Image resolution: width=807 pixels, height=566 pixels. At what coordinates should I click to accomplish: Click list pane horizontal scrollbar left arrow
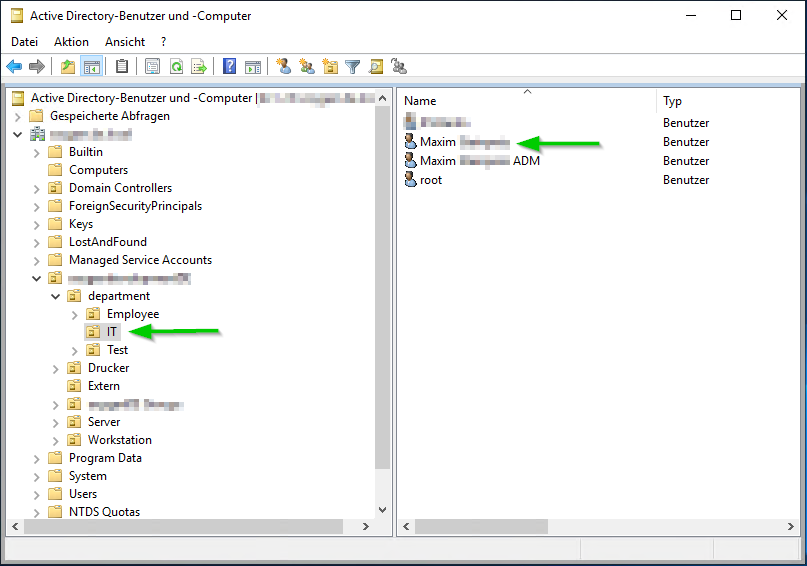tap(406, 526)
